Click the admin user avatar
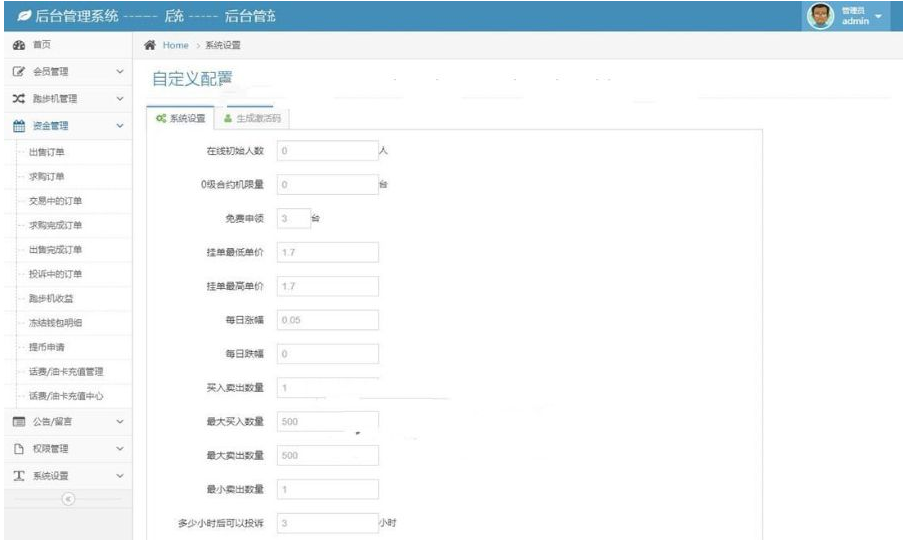 819,17
